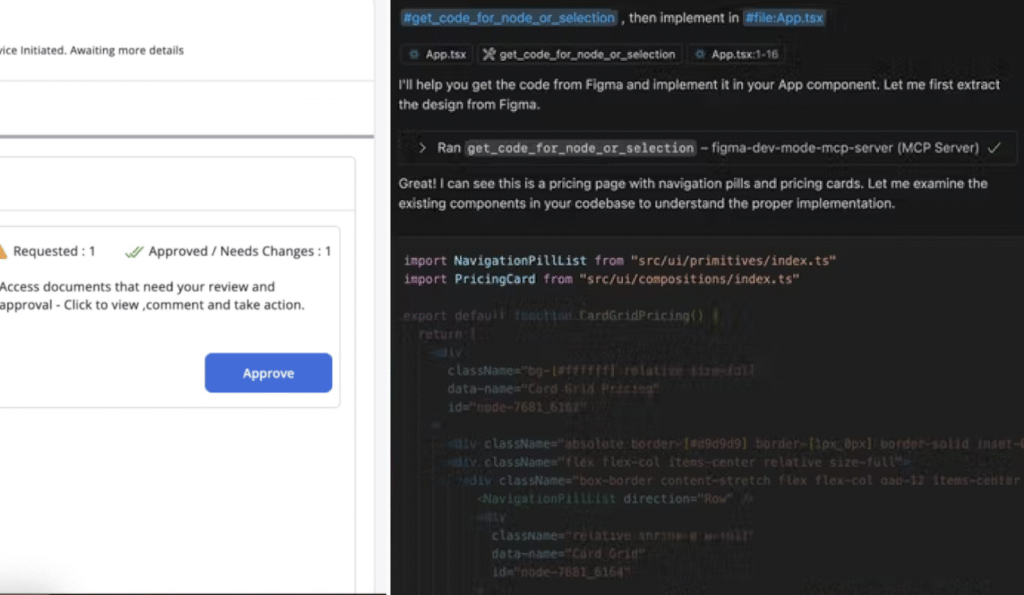Image resolution: width=1024 pixels, height=595 pixels.
Task: Click the export default function CardGridPricing line
Action: pyautogui.click(x=560, y=315)
